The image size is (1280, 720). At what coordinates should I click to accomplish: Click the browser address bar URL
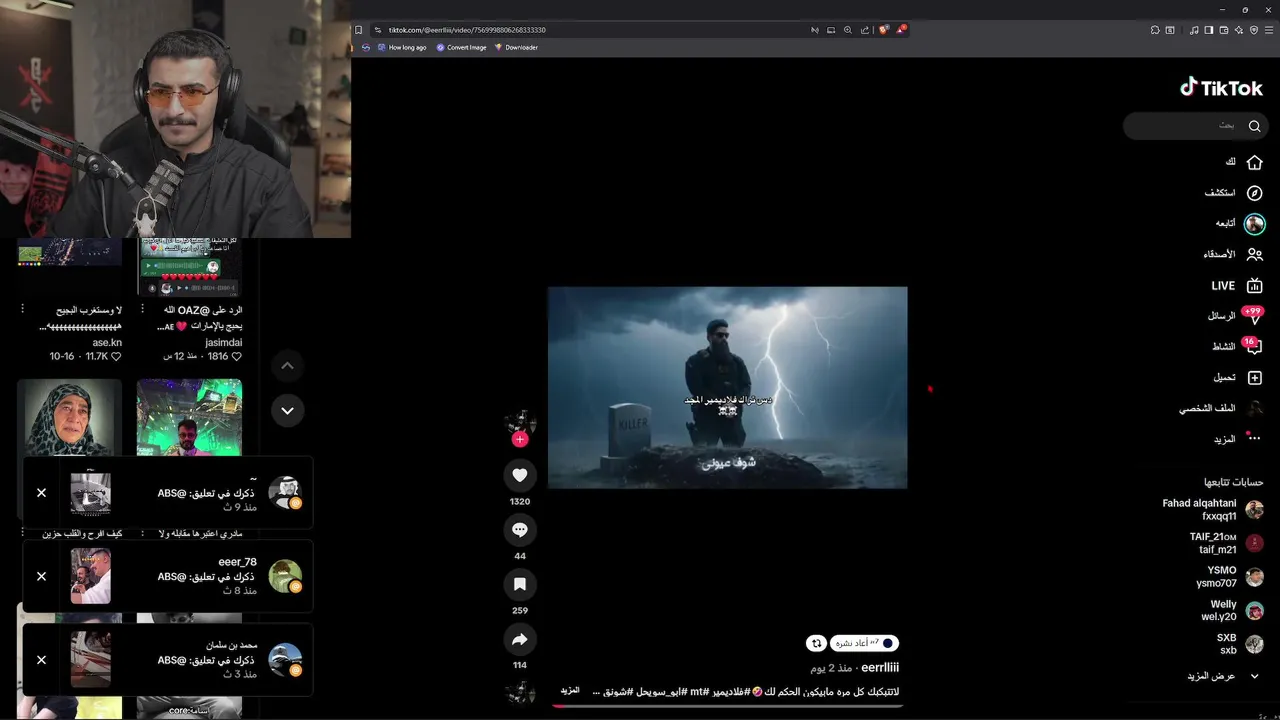click(x=467, y=30)
